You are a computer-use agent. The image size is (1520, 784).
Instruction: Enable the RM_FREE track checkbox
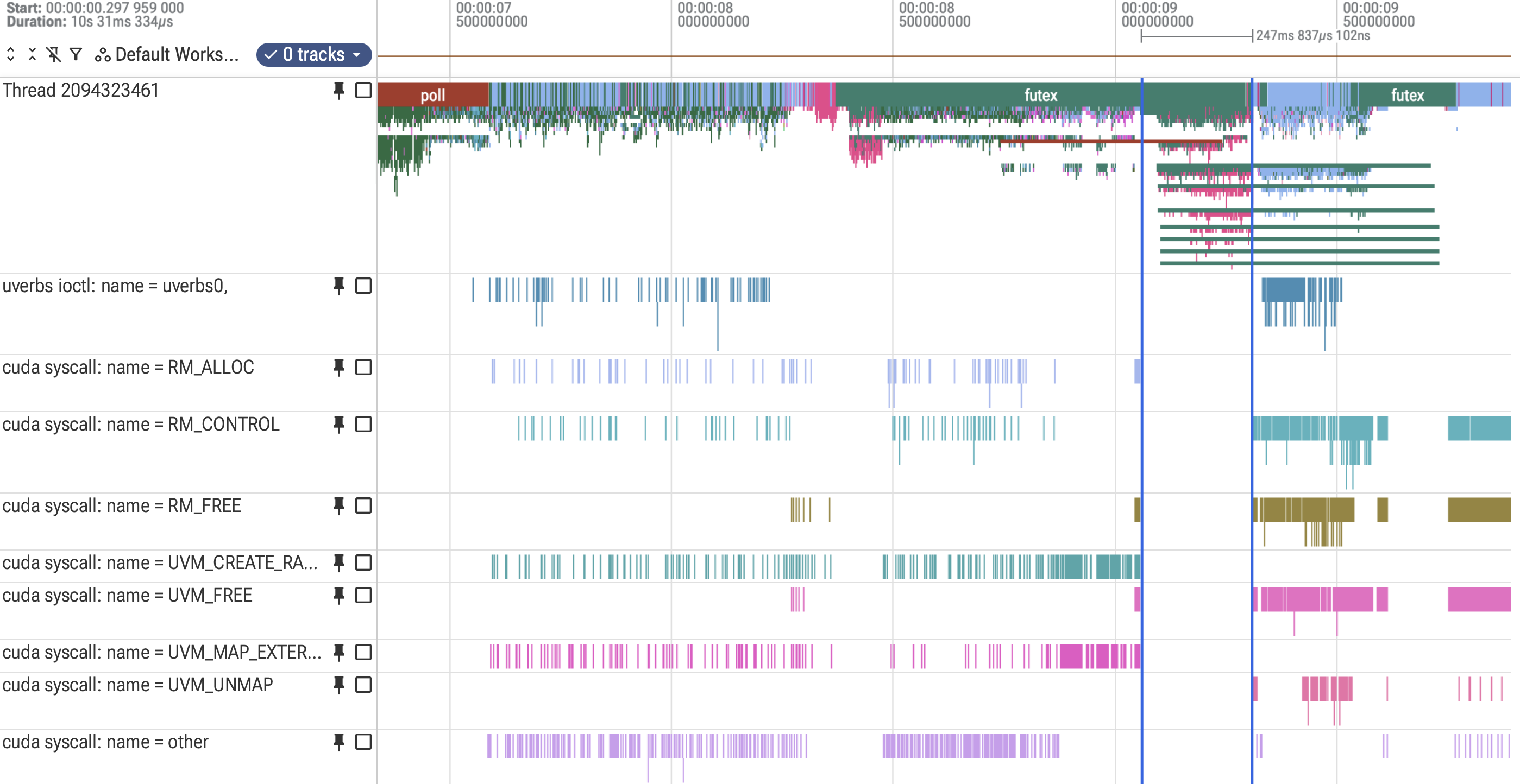pos(363,505)
